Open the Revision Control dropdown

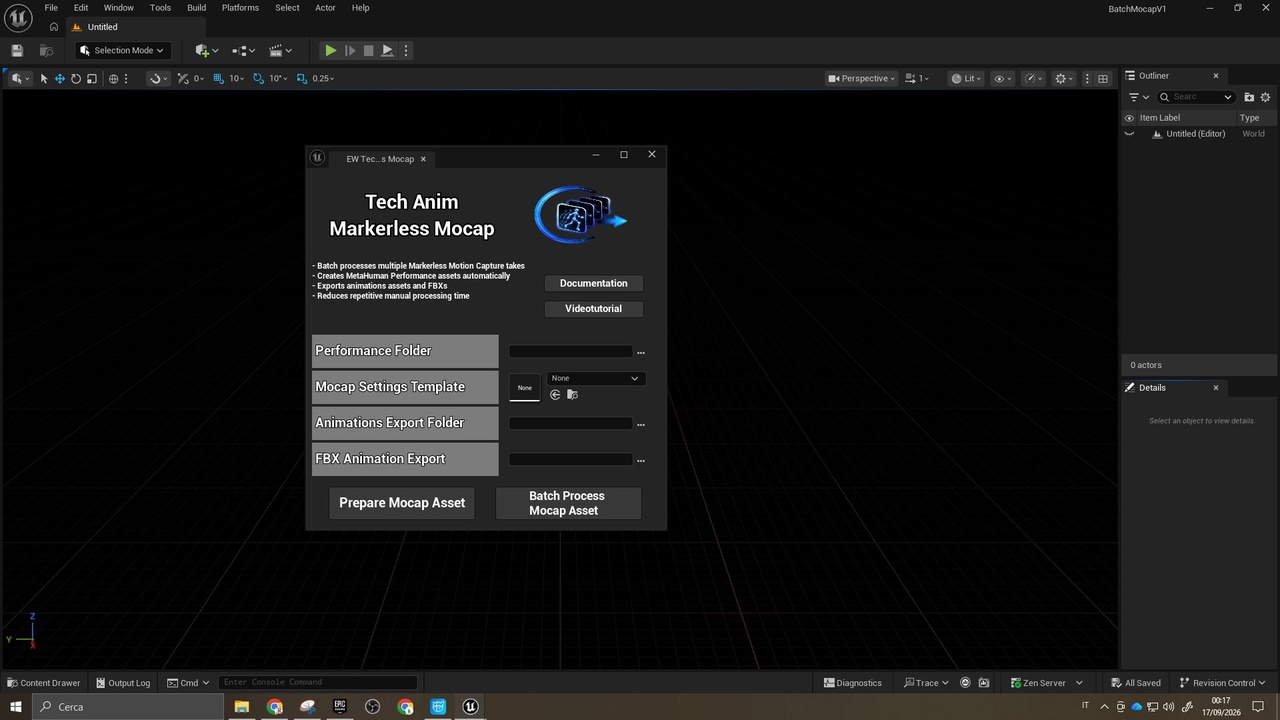(1223, 683)
